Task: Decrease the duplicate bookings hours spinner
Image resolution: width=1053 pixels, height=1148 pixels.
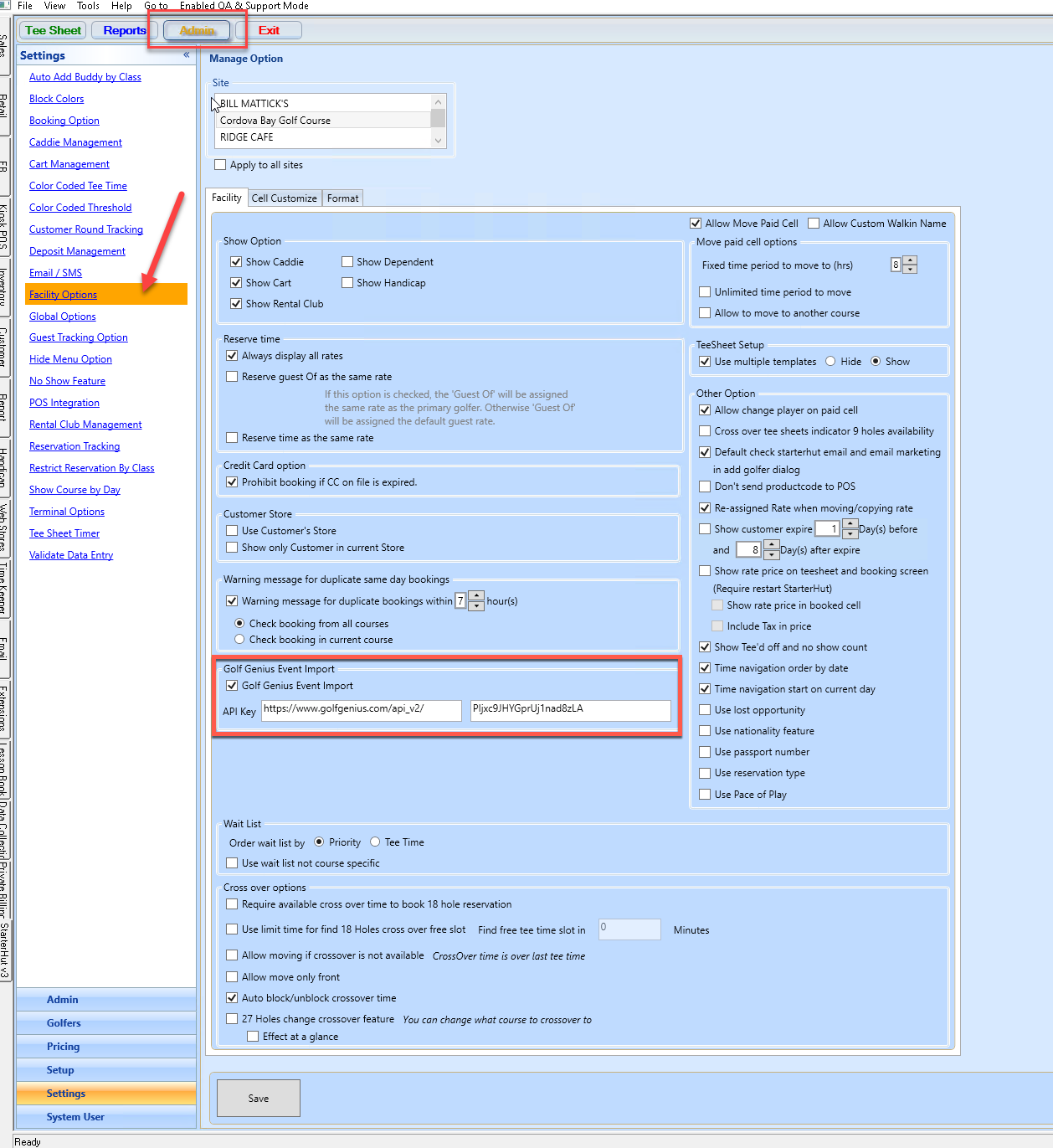Action: click(476, 605)
